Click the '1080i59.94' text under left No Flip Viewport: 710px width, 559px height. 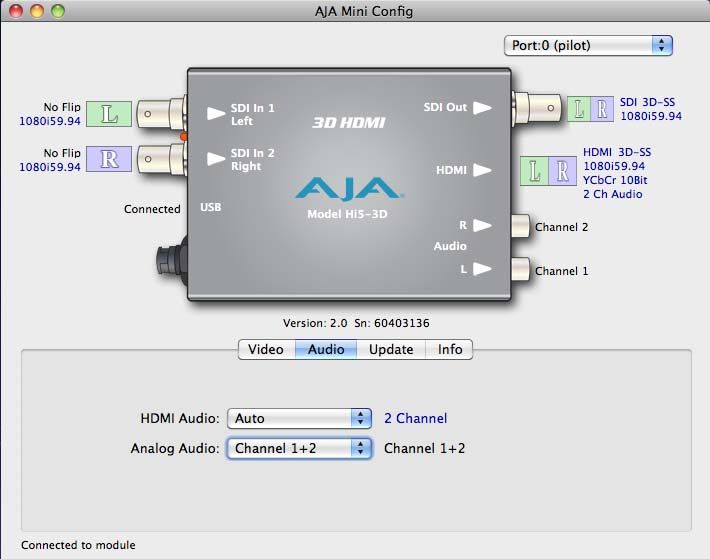[50, 121]
